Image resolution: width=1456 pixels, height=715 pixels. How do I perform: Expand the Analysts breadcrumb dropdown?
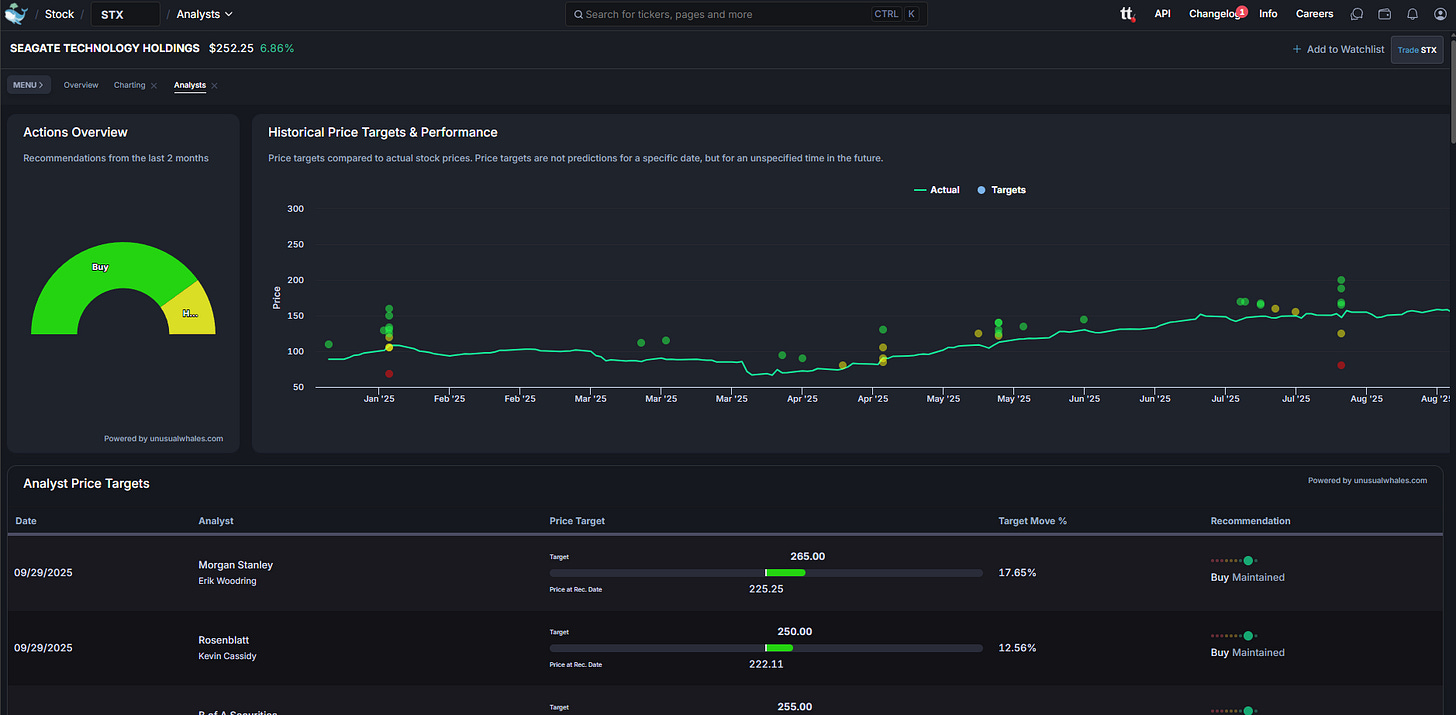coord(204,14)
